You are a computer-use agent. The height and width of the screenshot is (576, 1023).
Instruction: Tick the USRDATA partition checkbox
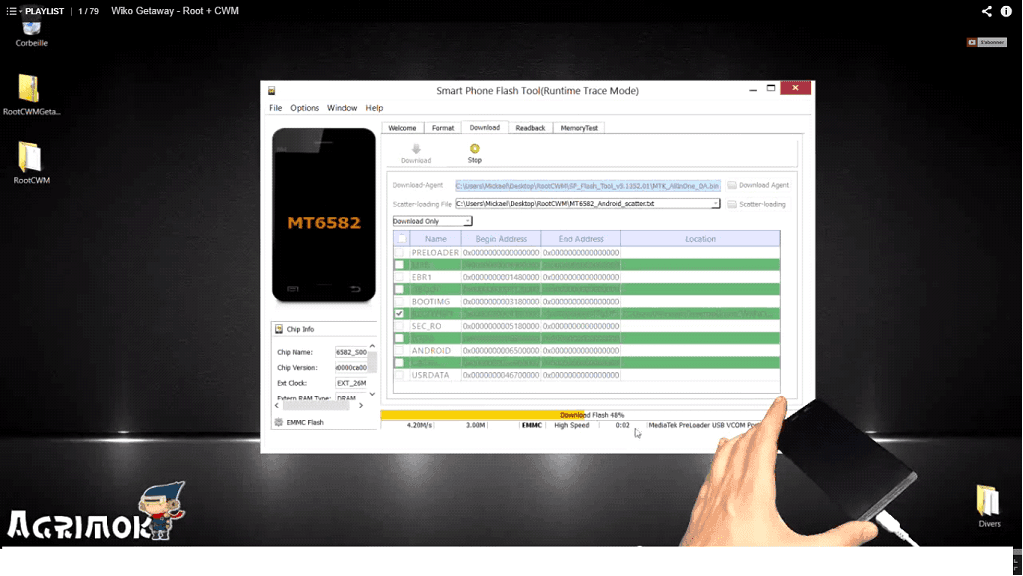pyautogui.click(x=399, y=375)
